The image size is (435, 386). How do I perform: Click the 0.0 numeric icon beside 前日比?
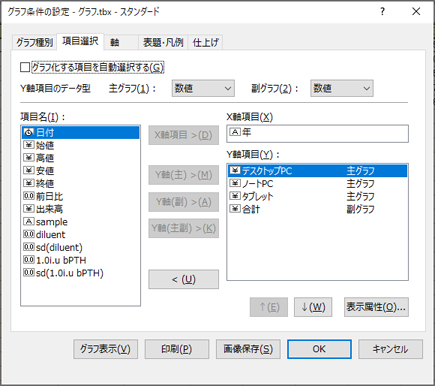tap(29, 196)
